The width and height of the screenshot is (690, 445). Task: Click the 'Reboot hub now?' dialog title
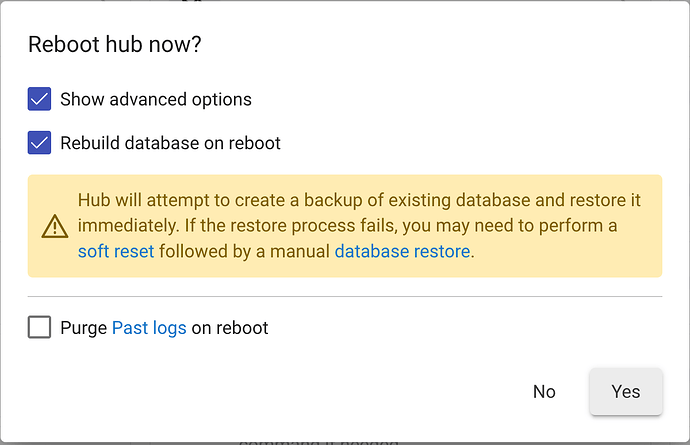coord(114,44)
